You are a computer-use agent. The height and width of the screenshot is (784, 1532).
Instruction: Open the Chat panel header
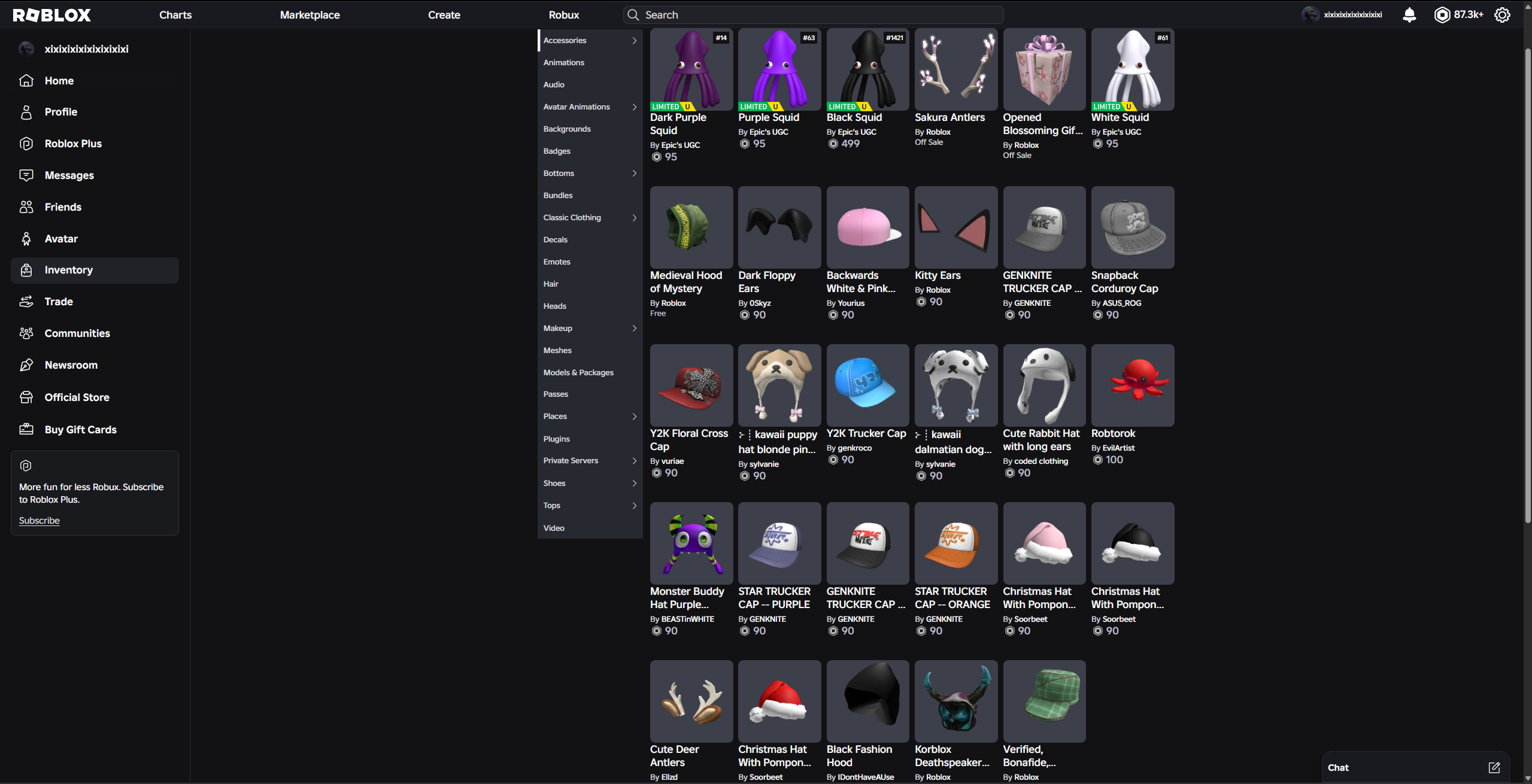(x=1416, y=768)
